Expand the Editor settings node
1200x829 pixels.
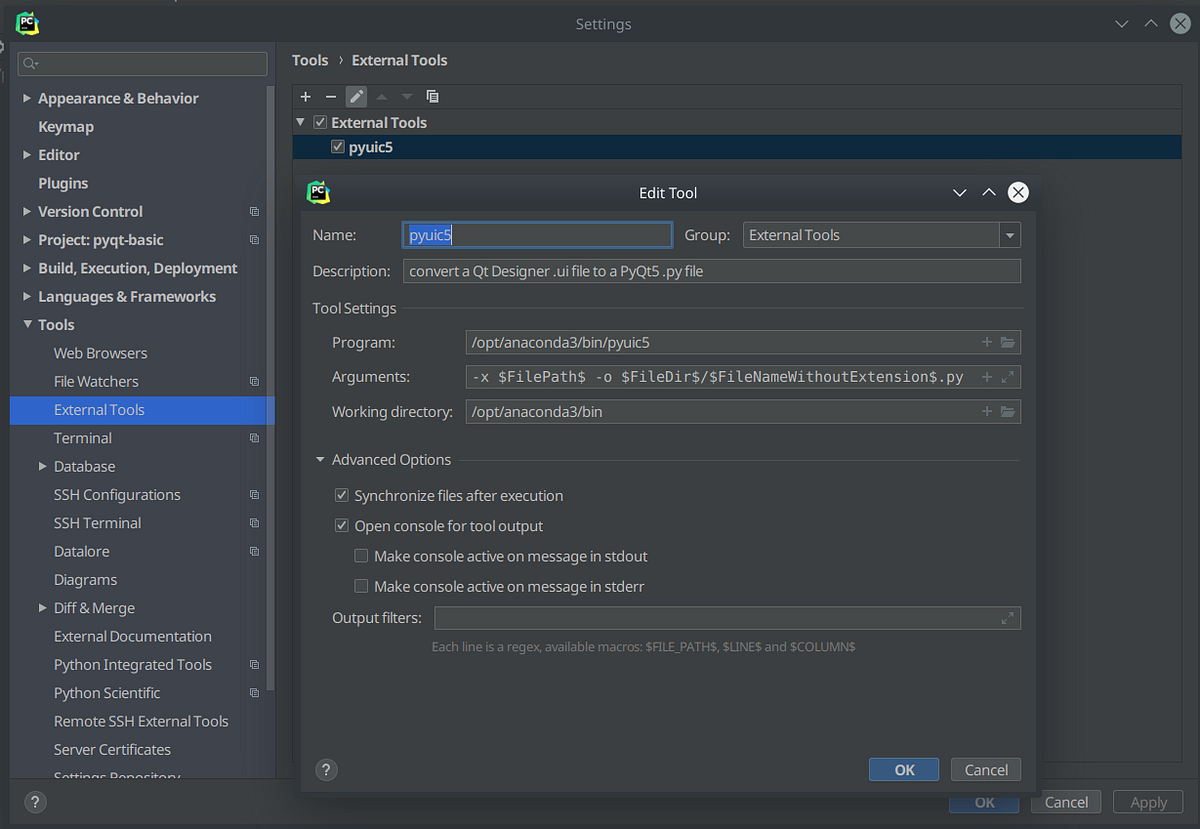[27, 155]
